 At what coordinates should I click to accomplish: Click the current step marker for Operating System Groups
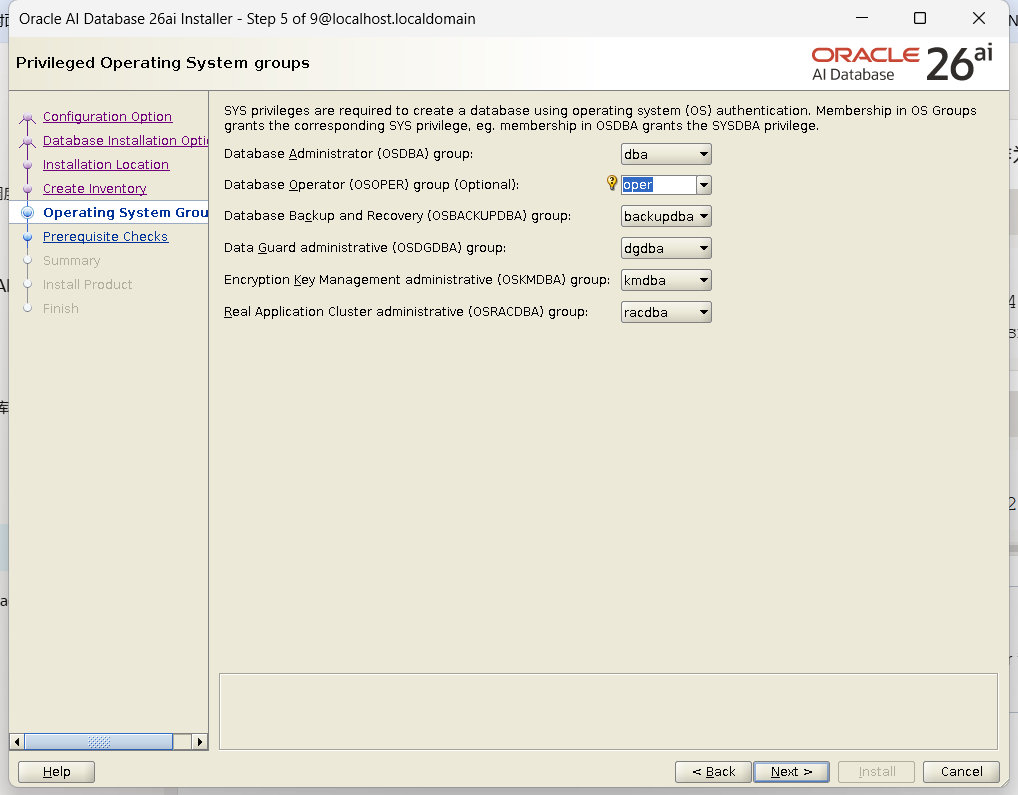click(27, 212)
